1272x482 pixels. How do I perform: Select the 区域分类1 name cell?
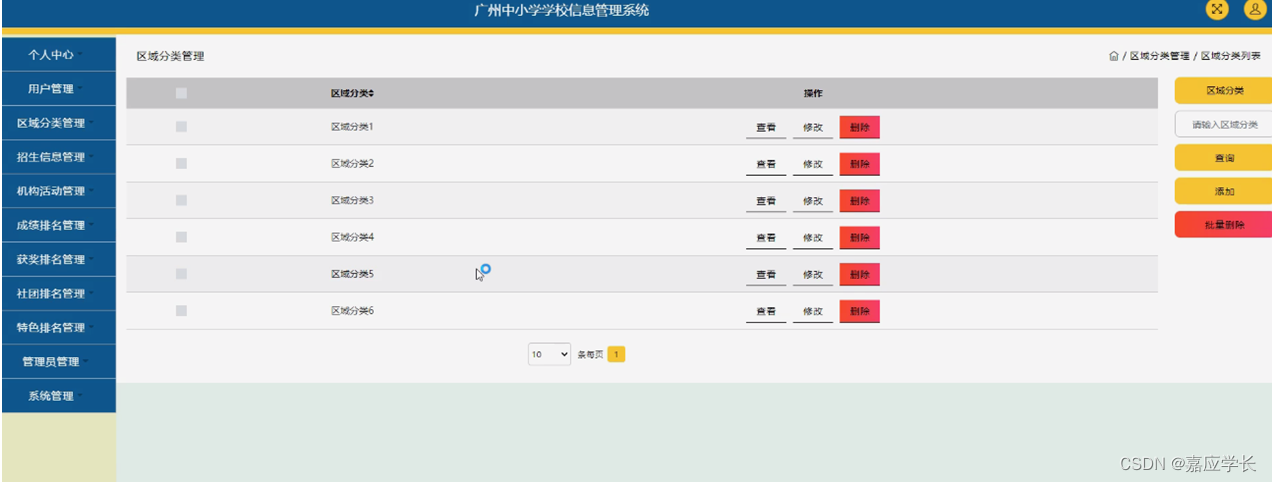[x=352, y=127]
